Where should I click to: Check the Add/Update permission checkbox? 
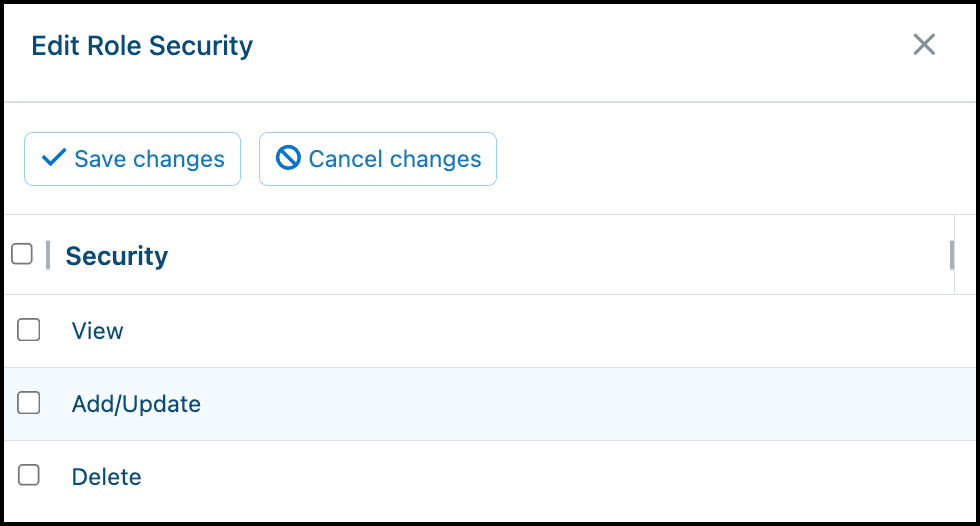pyautogui.click(x=29, y=403)
